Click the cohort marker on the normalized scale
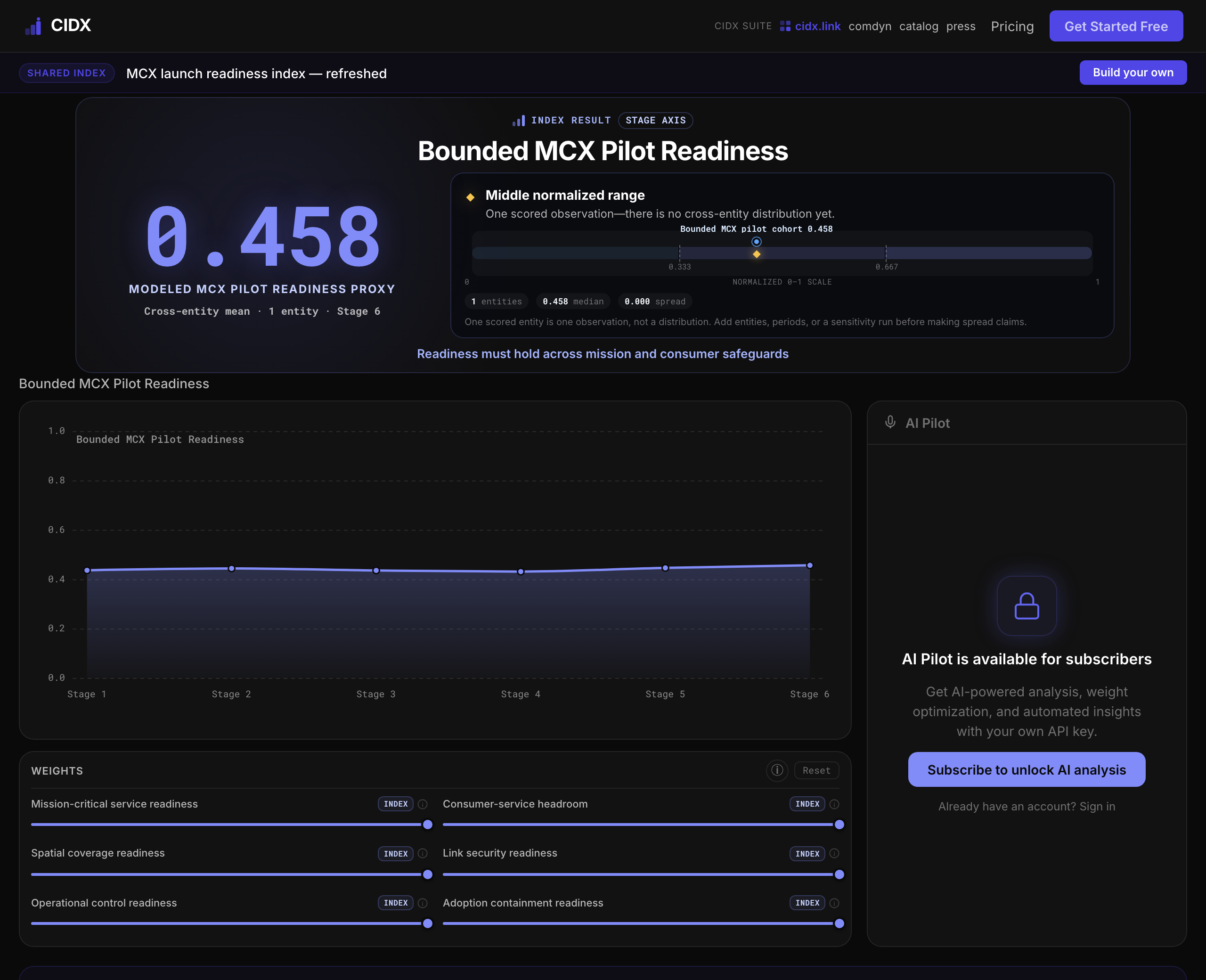This screenshot has height=980, width=1206. 756,242
